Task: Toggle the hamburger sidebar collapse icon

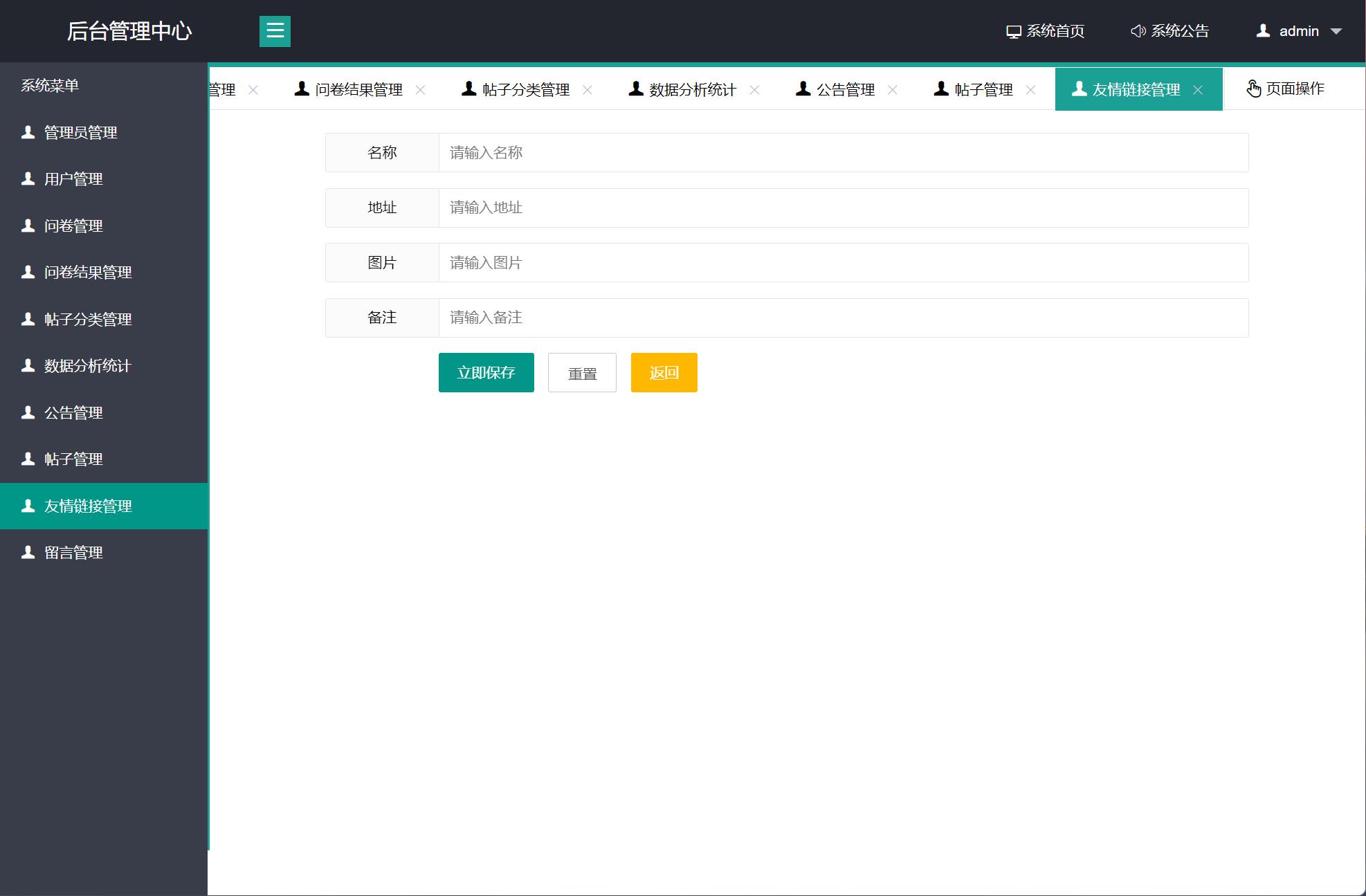Action: click(x=275, y=31)
